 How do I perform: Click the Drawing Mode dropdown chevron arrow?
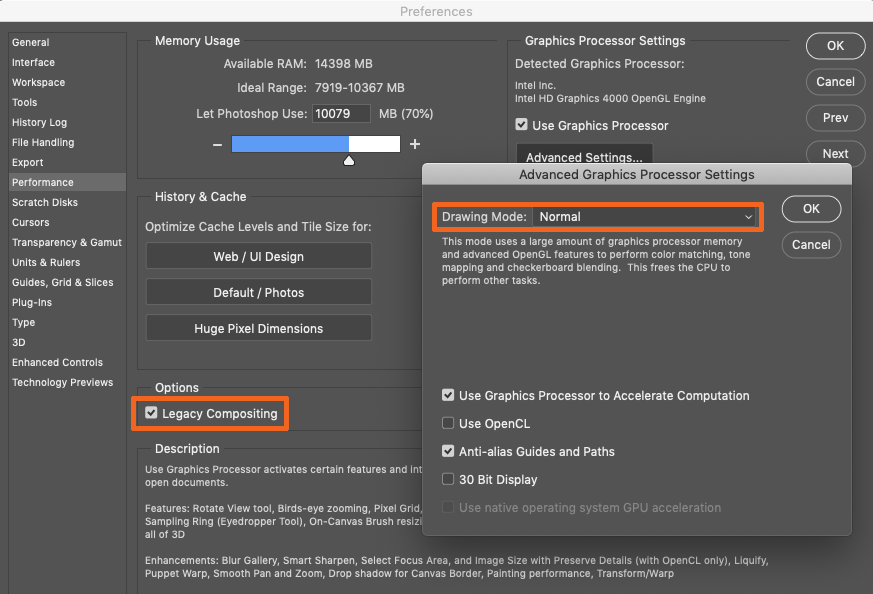tap(748, 217)
